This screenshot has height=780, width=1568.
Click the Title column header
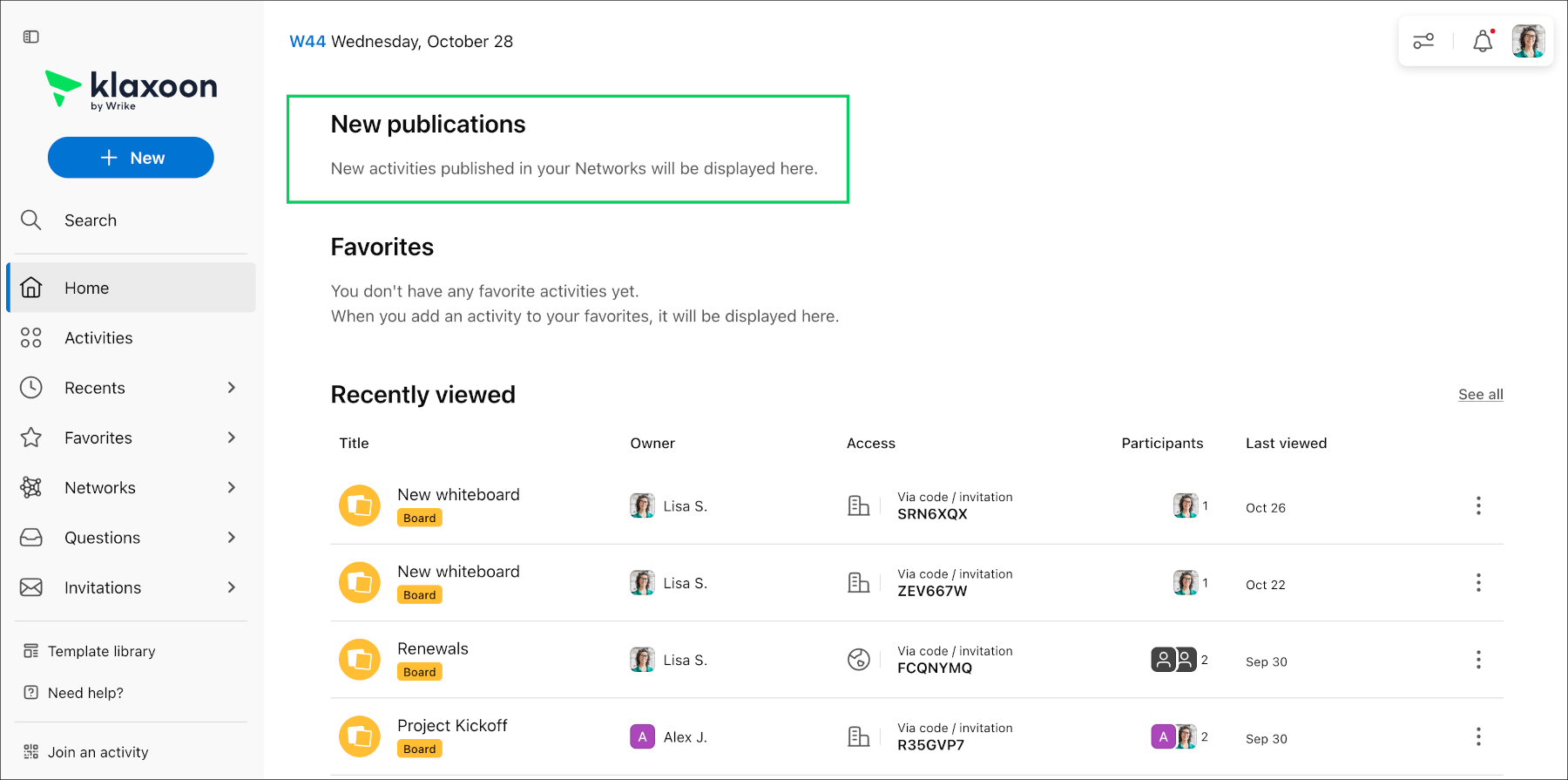[x=355, y=443]
